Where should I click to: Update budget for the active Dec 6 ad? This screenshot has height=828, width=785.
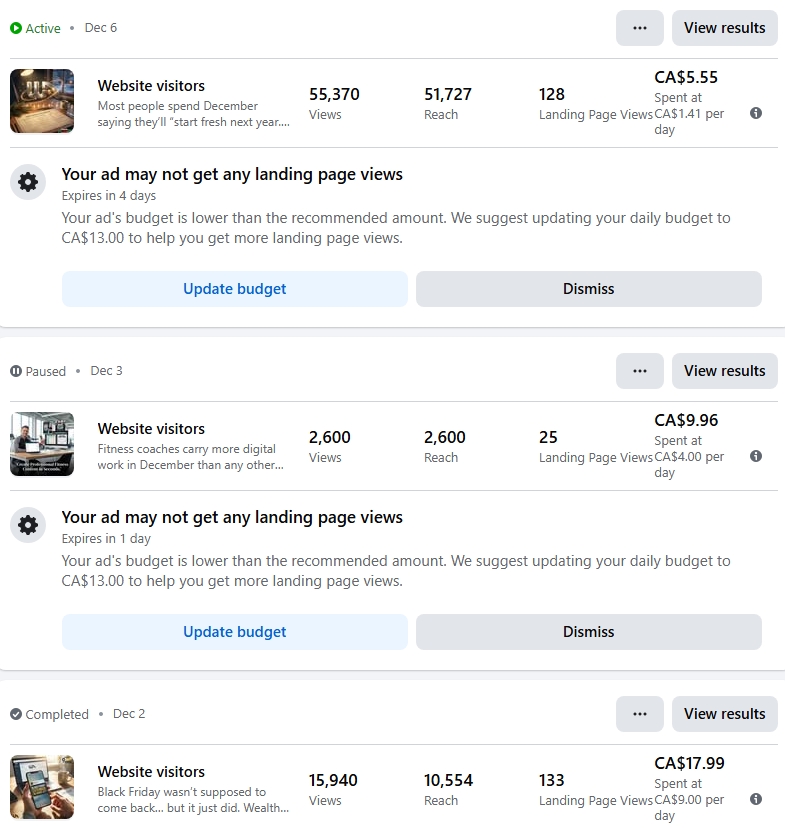(235, 289)
